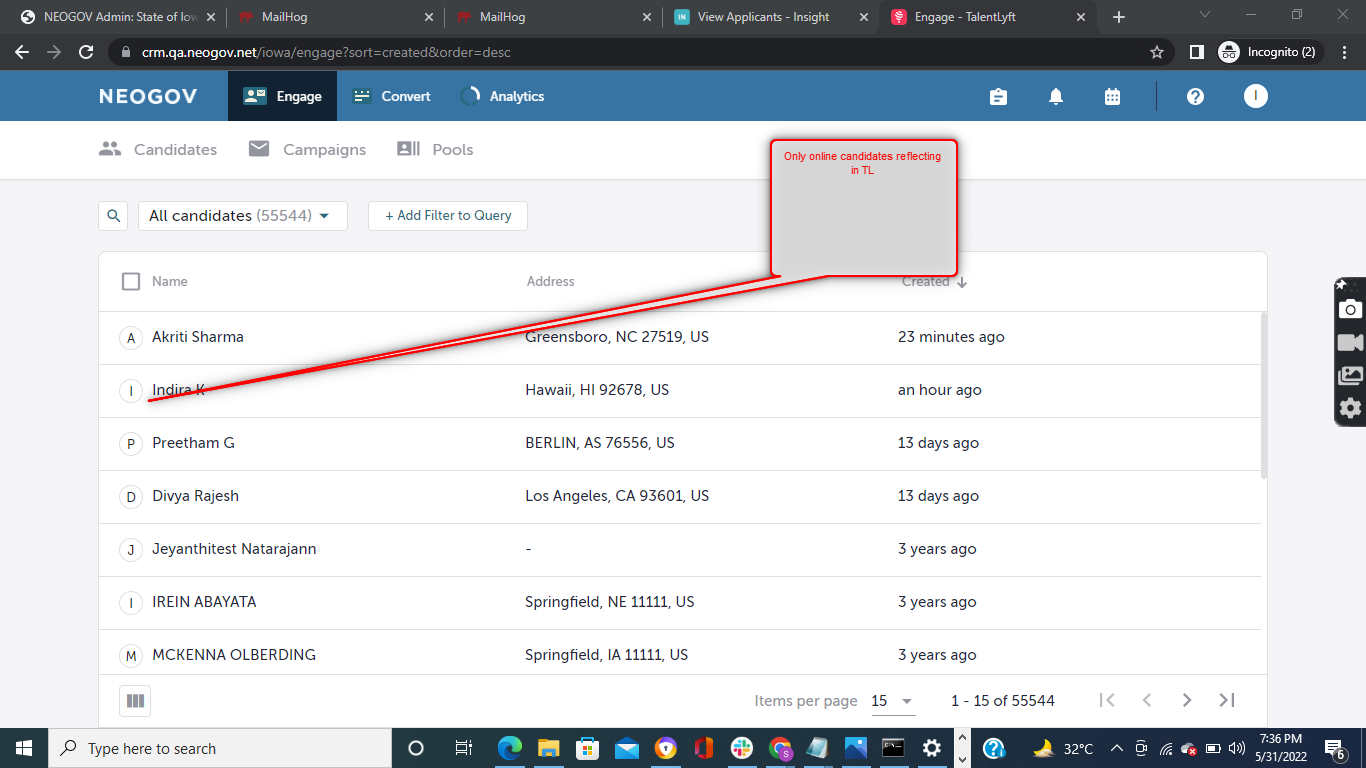Click the user profile avatar in header
The height and width of the screenshot is (768, 1366).
(1255, 96)
